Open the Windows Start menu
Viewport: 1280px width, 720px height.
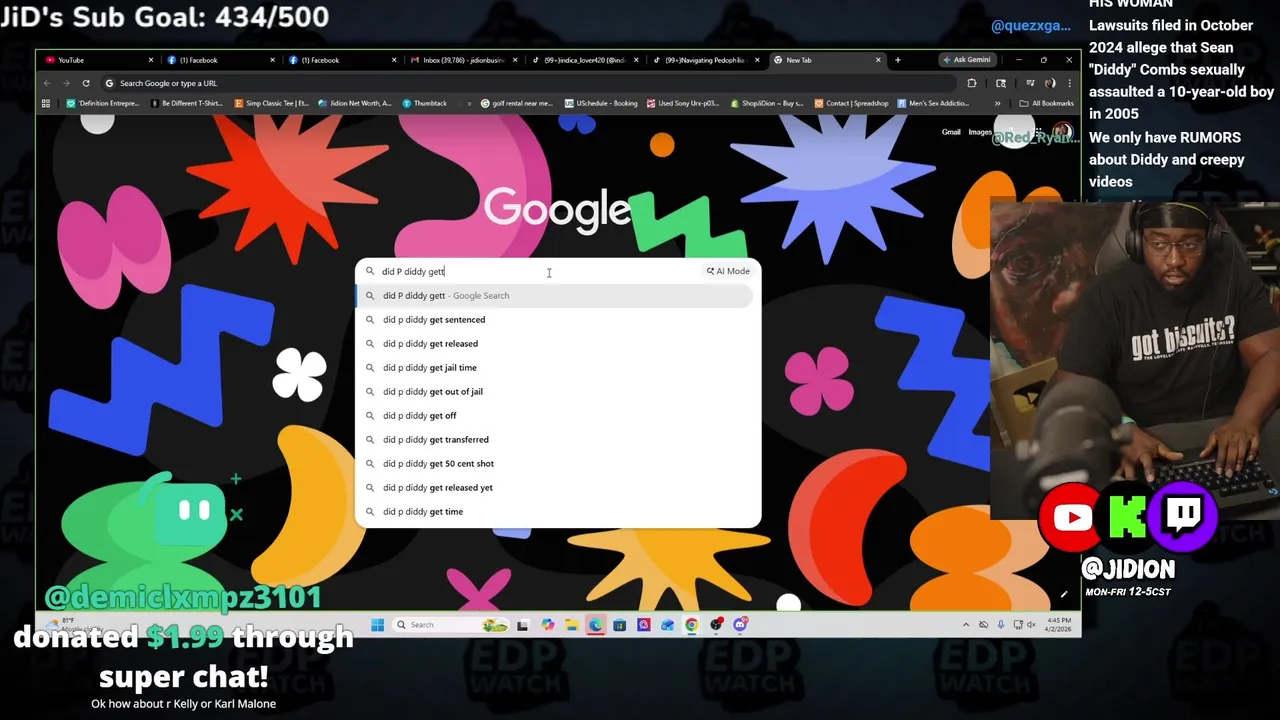pos(377,625)
